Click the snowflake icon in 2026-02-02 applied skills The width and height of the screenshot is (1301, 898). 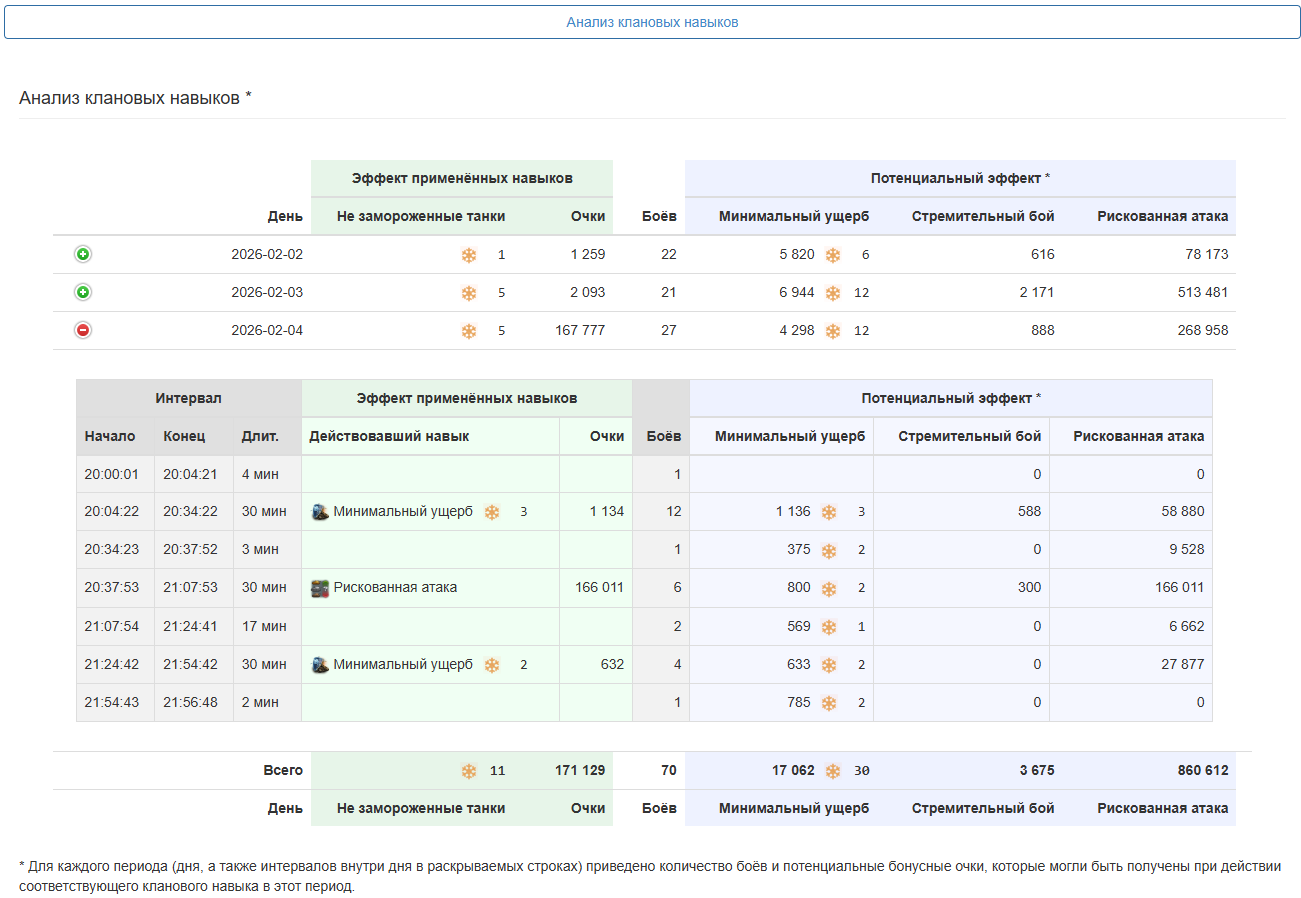469,255
